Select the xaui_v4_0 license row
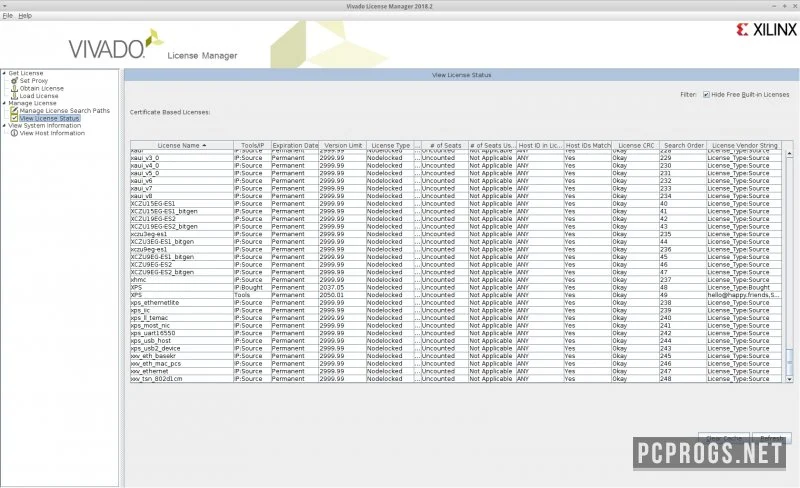Viewport: 800px width, 488px height. tap(456, 166)
